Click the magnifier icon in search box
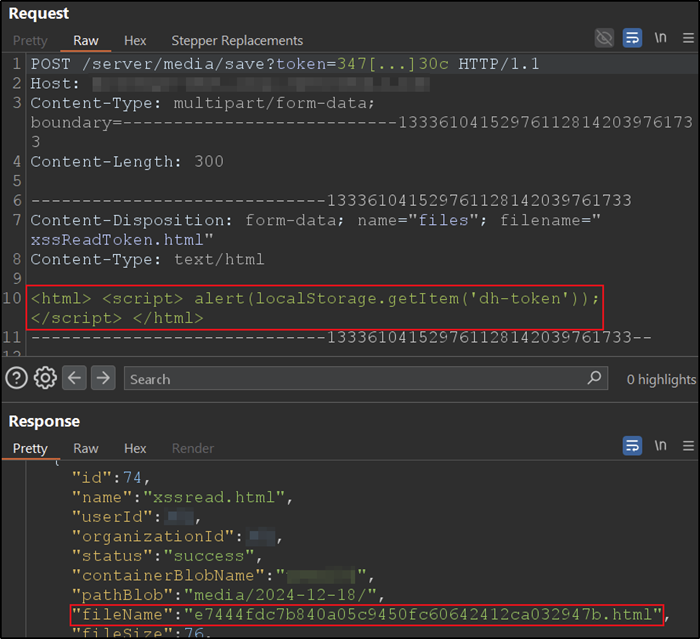 coord(595,378)
